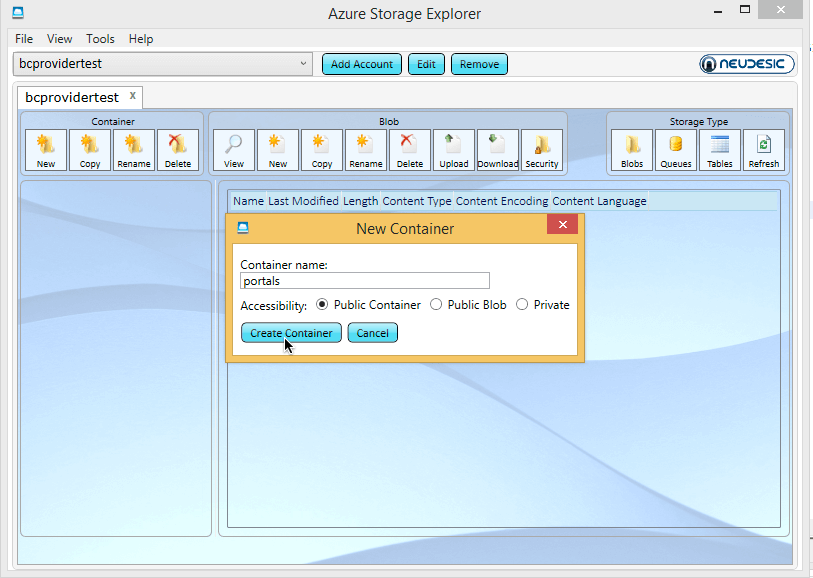The width and height of the screenshot is (813, 578).
Task: Click Create Container button
Action: pyautogui.click(x=291, y=333)
